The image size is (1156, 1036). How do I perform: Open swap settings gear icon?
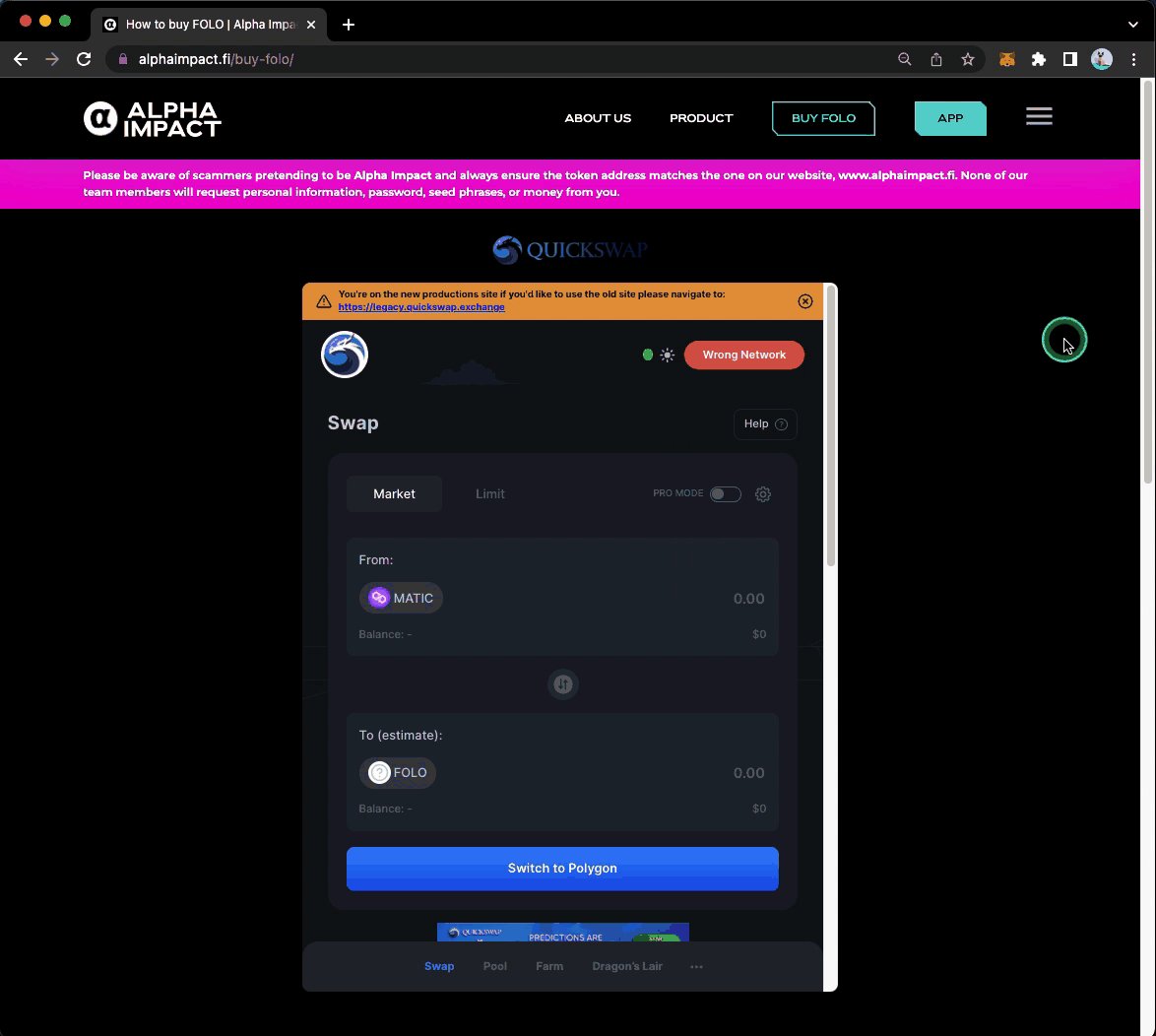[763, 494]
